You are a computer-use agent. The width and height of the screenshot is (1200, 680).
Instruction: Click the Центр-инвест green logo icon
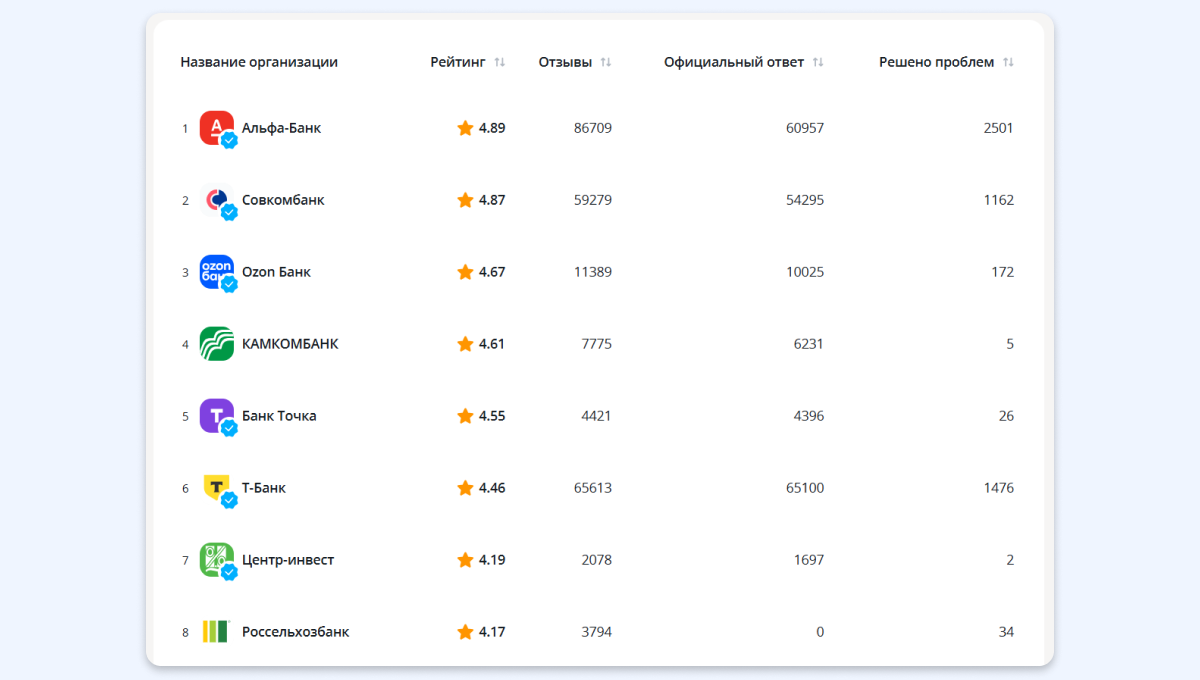(x=216, y=559)
